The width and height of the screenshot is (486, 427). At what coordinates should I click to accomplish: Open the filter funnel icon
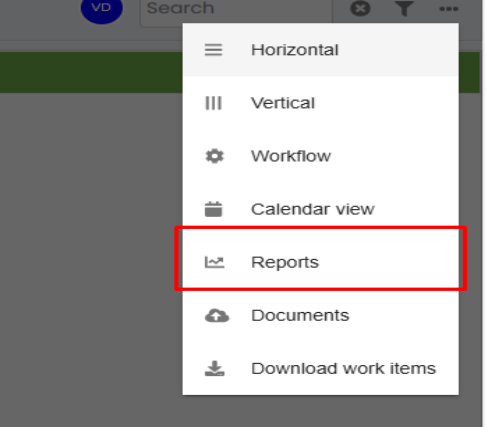coord(404,8)
